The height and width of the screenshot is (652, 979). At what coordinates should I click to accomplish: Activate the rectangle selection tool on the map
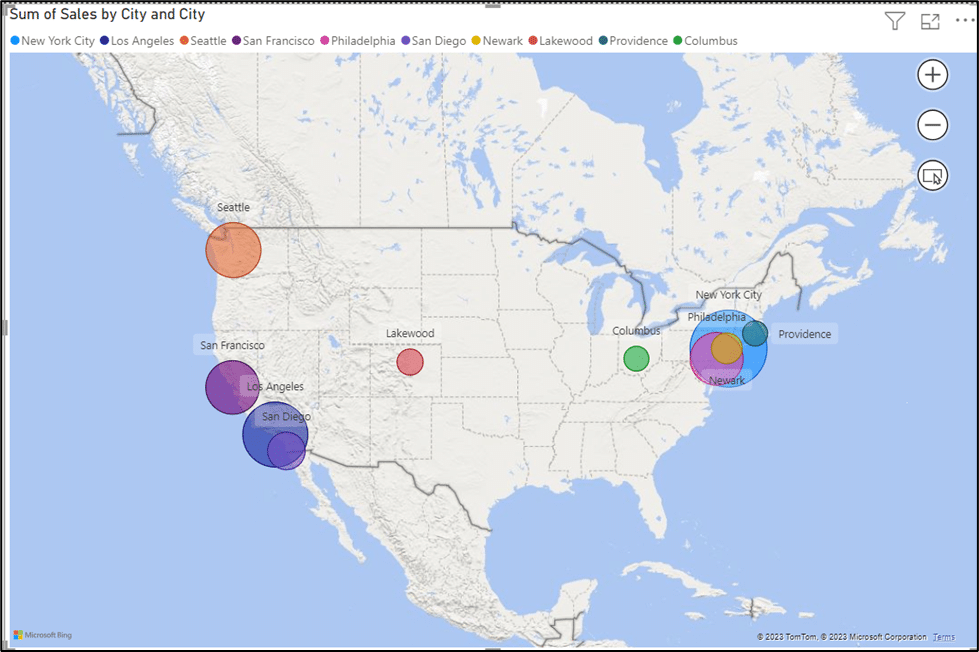tap(931, 175)
